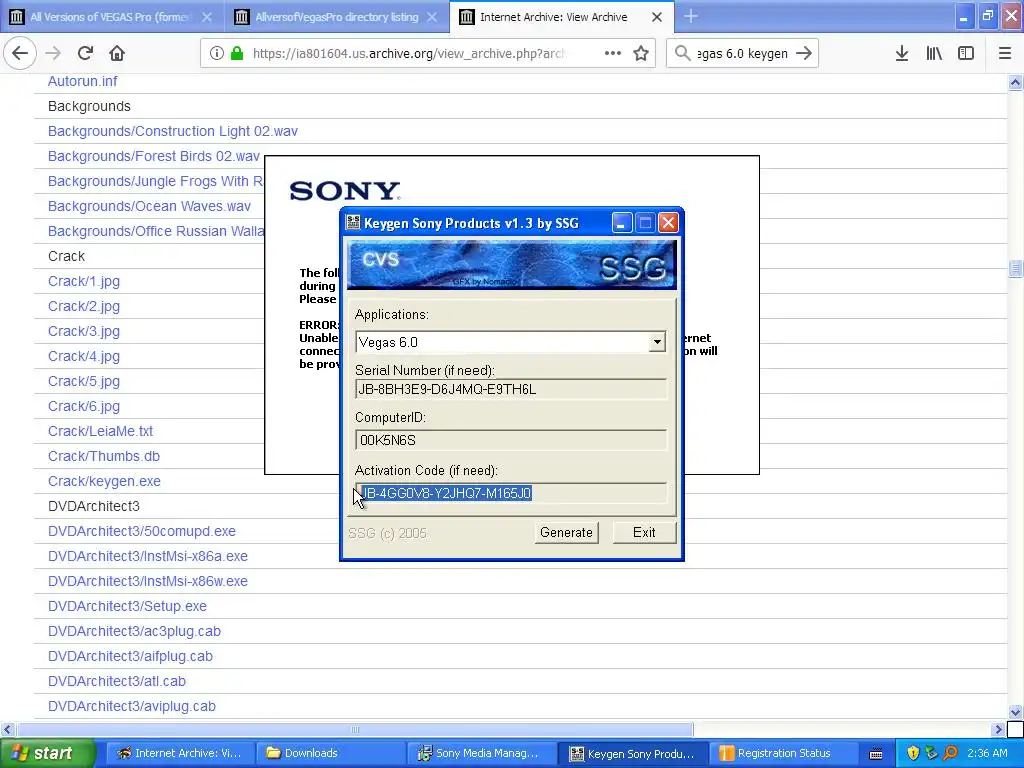The image size is (1024, 768).
Task: Open the Firefox hamburger menu
Action: tap(1005, 54)
